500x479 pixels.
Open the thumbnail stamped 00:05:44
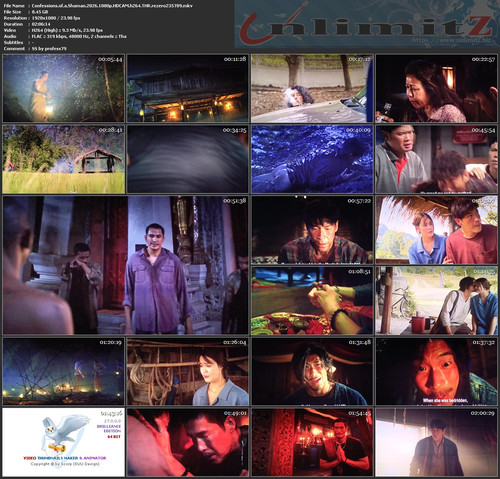[63, 88]
